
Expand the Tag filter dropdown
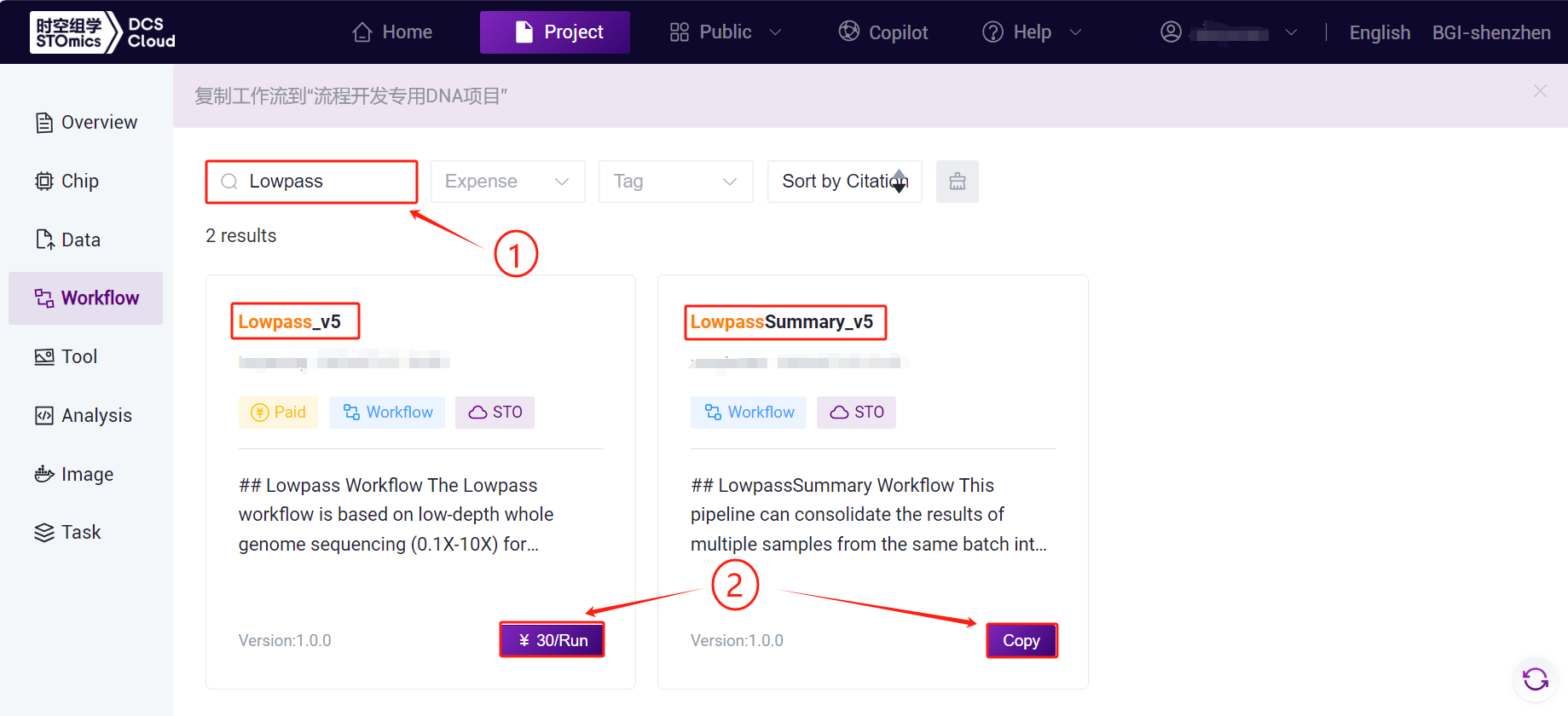click(675, 182)
